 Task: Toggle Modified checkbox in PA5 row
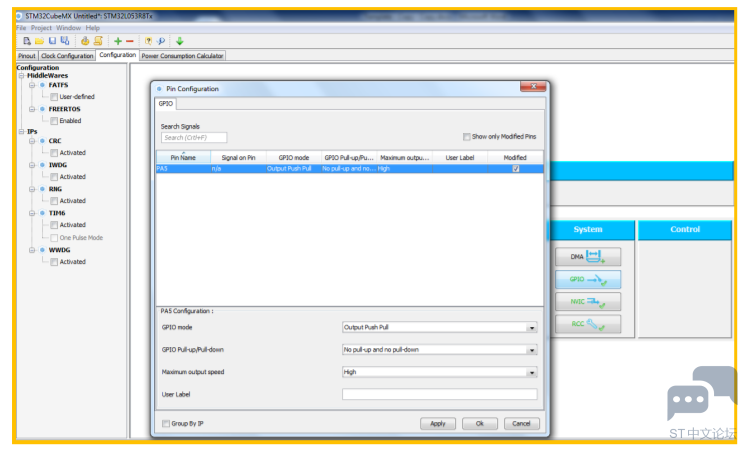[516, 169]
